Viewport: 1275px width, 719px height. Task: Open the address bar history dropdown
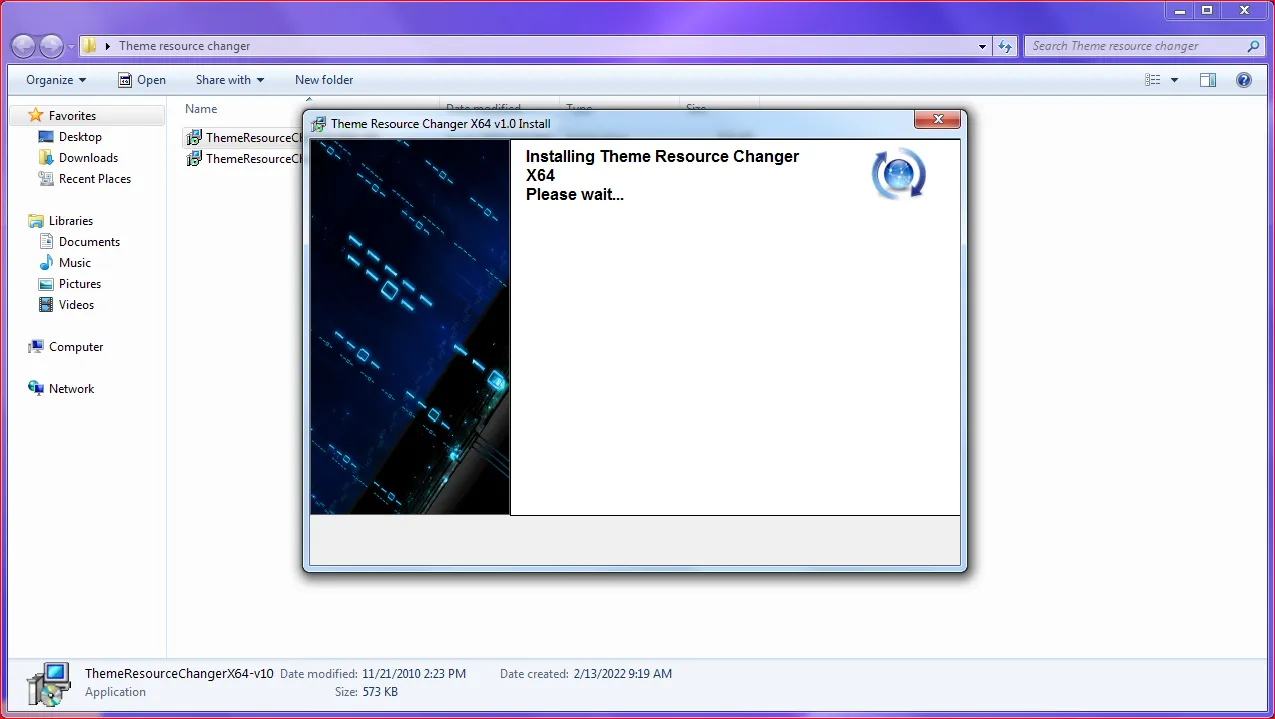click(983, 46)
